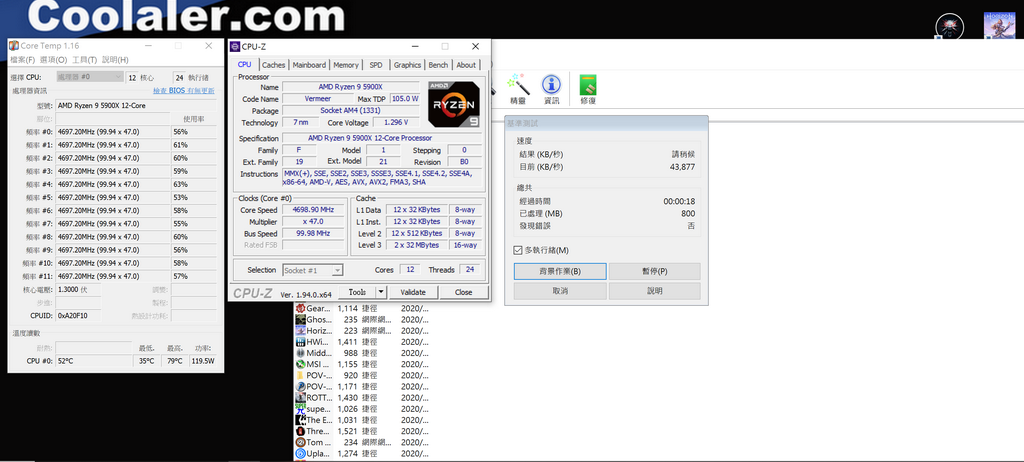Click the green repair toolbar icon (修復)
The height and width of the screenshot is (462, 1024).
(x=588, y=85)
